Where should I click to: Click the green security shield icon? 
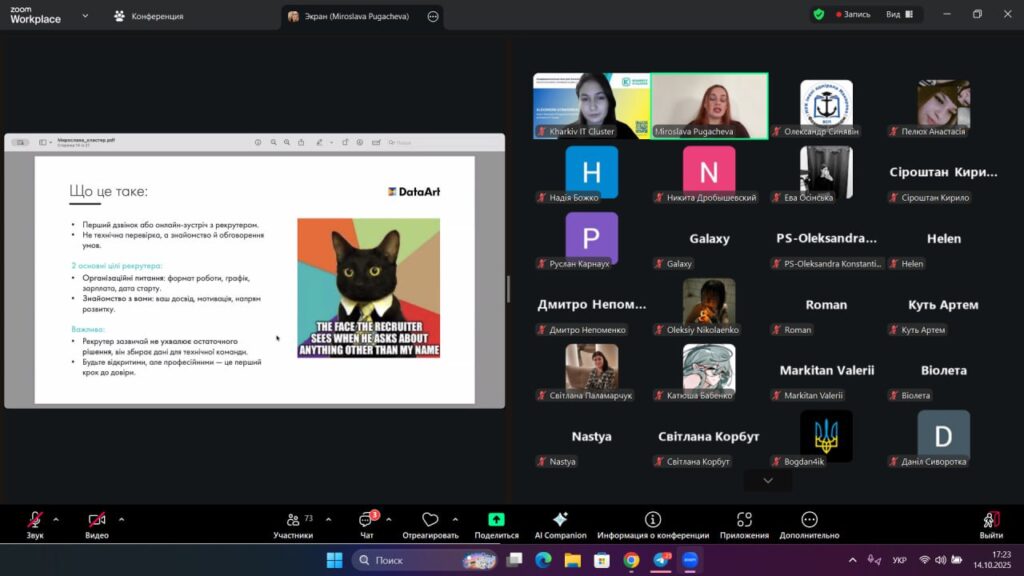coord(819,15)
